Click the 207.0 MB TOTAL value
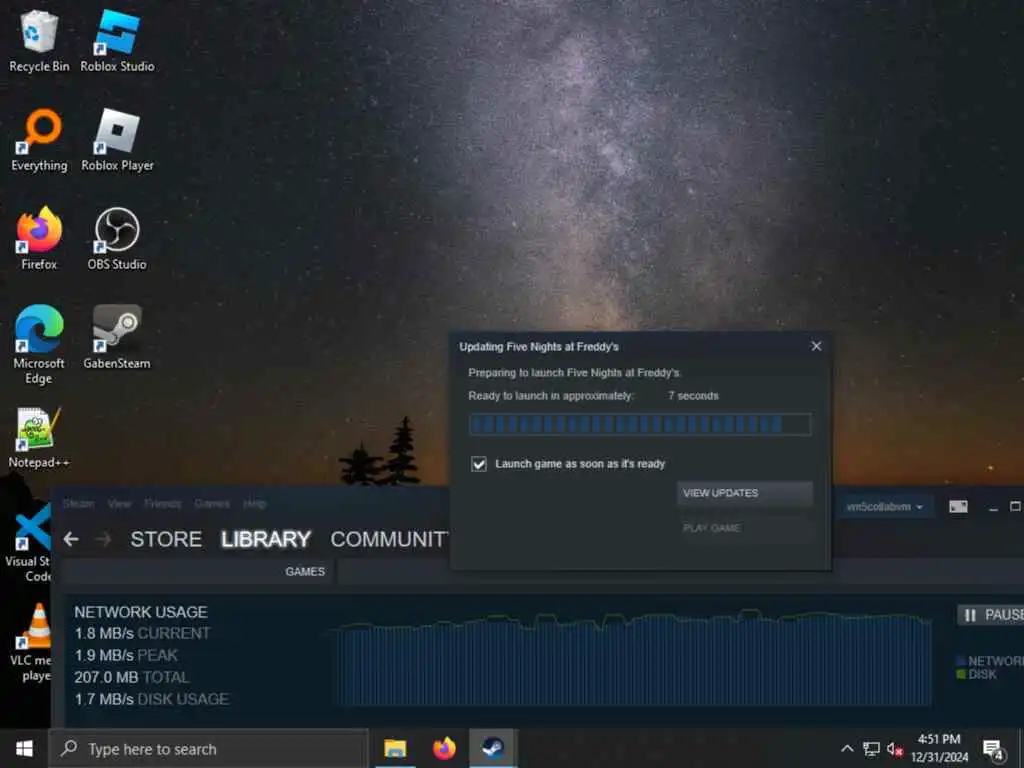Viewport: 1024px width, 768px height. pos(132,677)
